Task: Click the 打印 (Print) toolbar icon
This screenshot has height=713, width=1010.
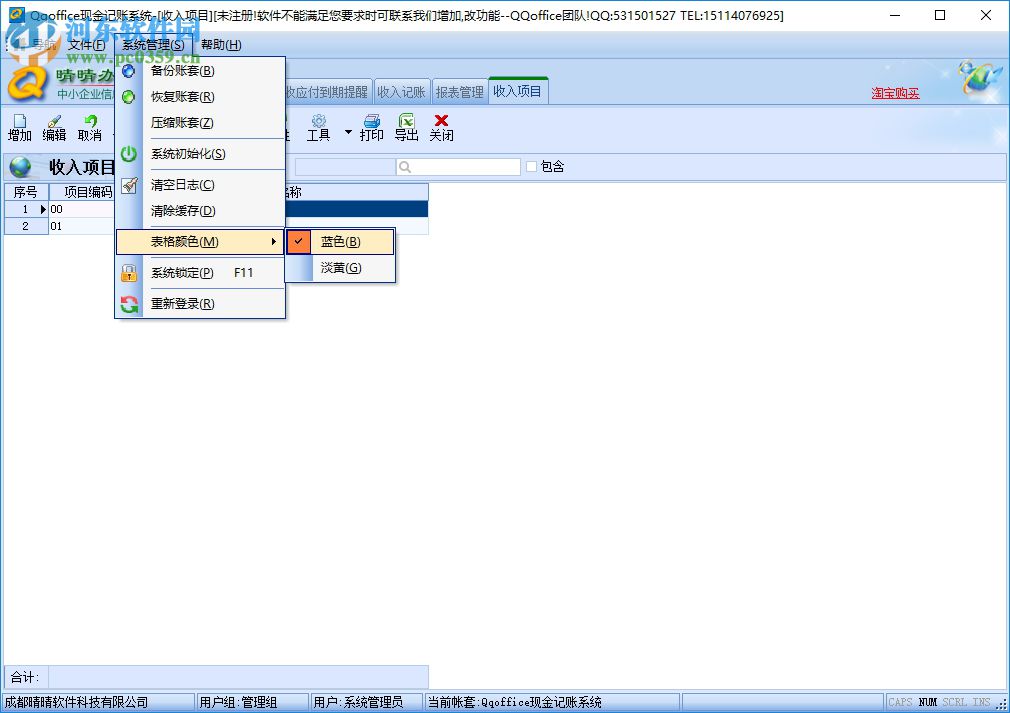Action: click(x=371, y=127)
